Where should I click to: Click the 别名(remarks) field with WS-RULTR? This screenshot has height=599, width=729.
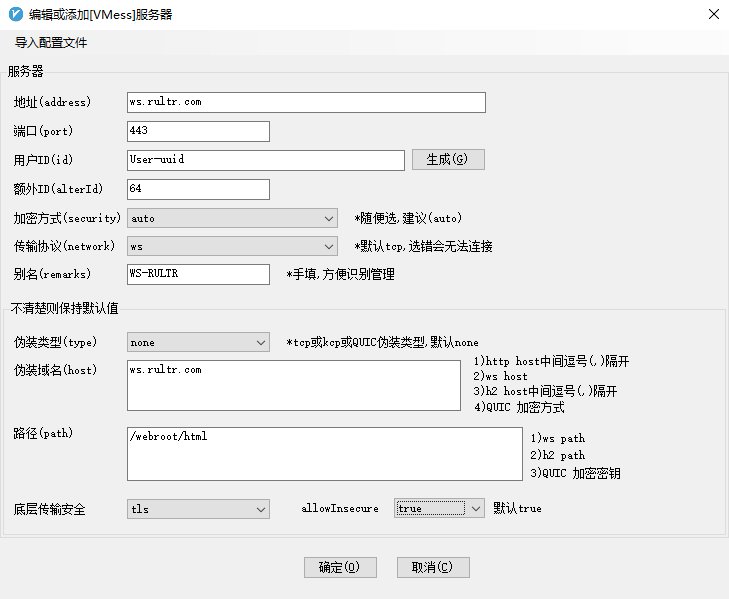(x=198, y=274)
